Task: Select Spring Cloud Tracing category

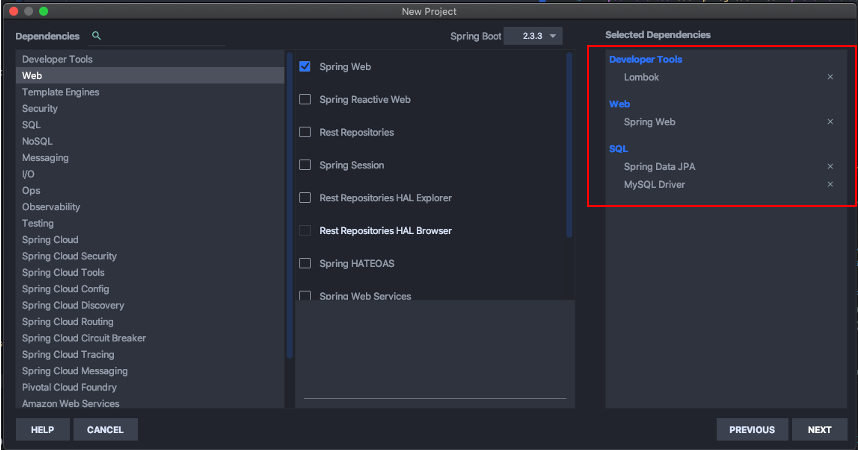Action: click(x=150, y=355)
